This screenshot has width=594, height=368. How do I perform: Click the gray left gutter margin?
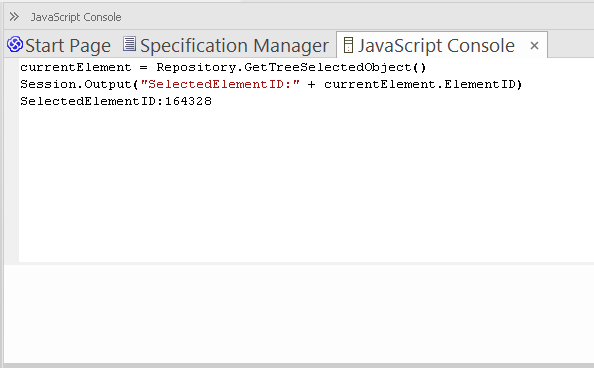(x=11, y=160)
